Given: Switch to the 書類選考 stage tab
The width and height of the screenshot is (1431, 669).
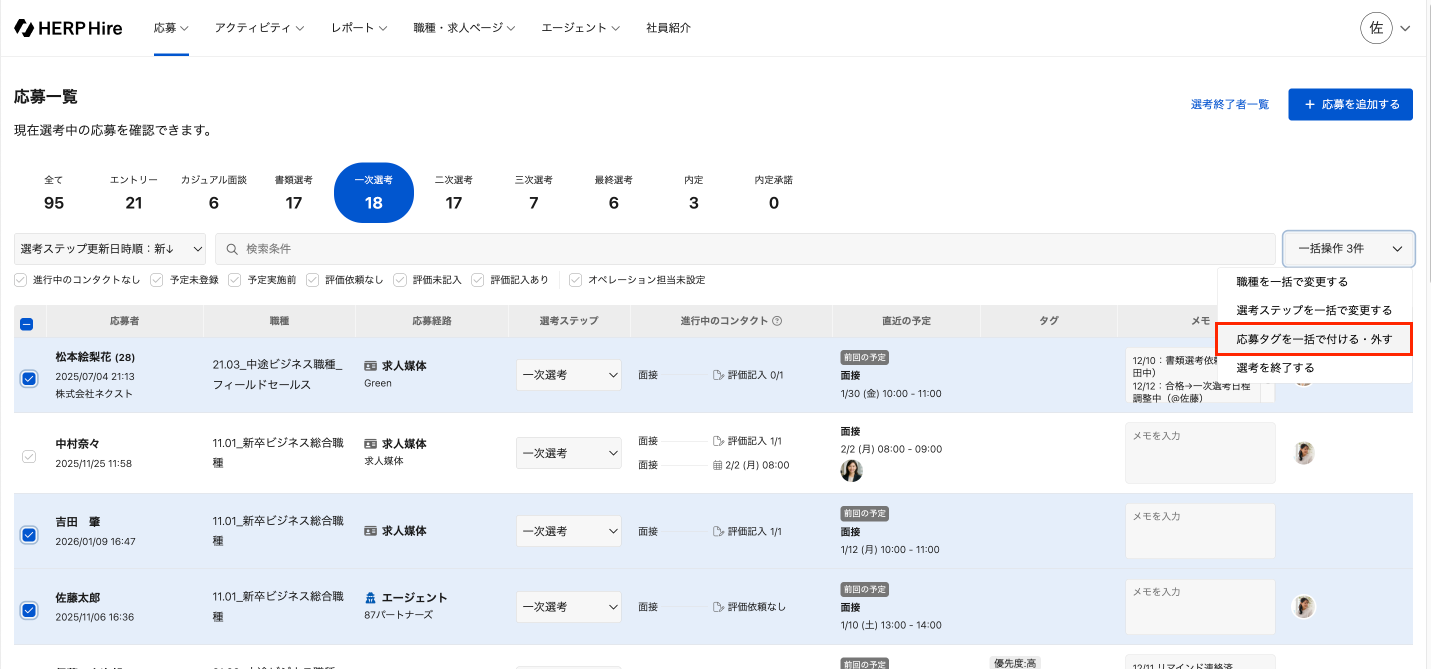Looking at the screenshot, I should (293, 192).
